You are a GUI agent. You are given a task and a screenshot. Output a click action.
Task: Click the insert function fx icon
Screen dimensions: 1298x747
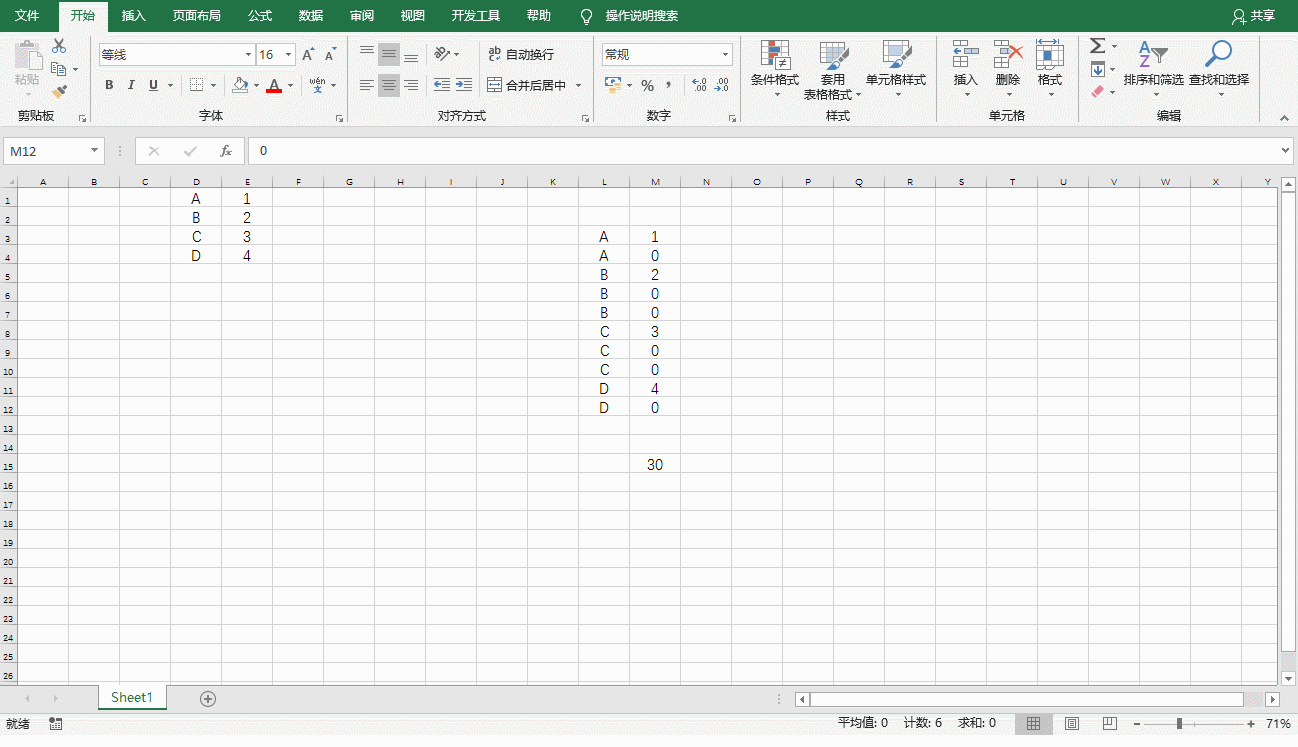pos(226,151)
